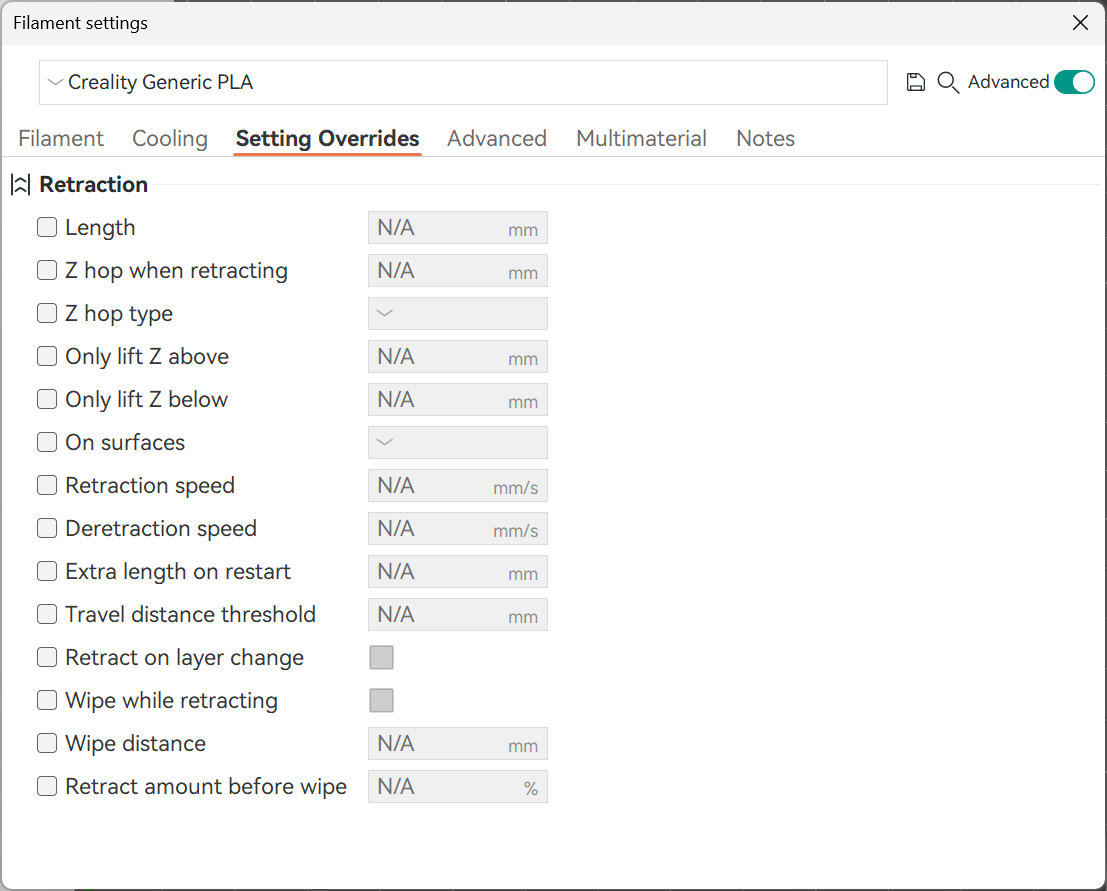Toggle the grey Retract on layer change value box

pyautogui.click(x=381, y=658)
